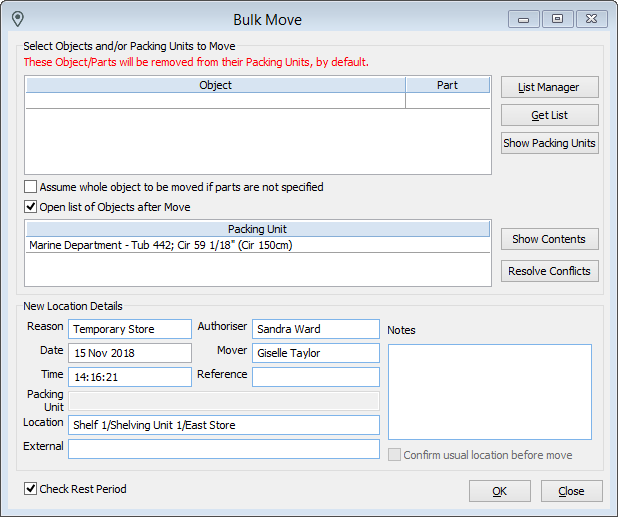
Task: Click inside the Notes text area
Action: coord(490,392)
